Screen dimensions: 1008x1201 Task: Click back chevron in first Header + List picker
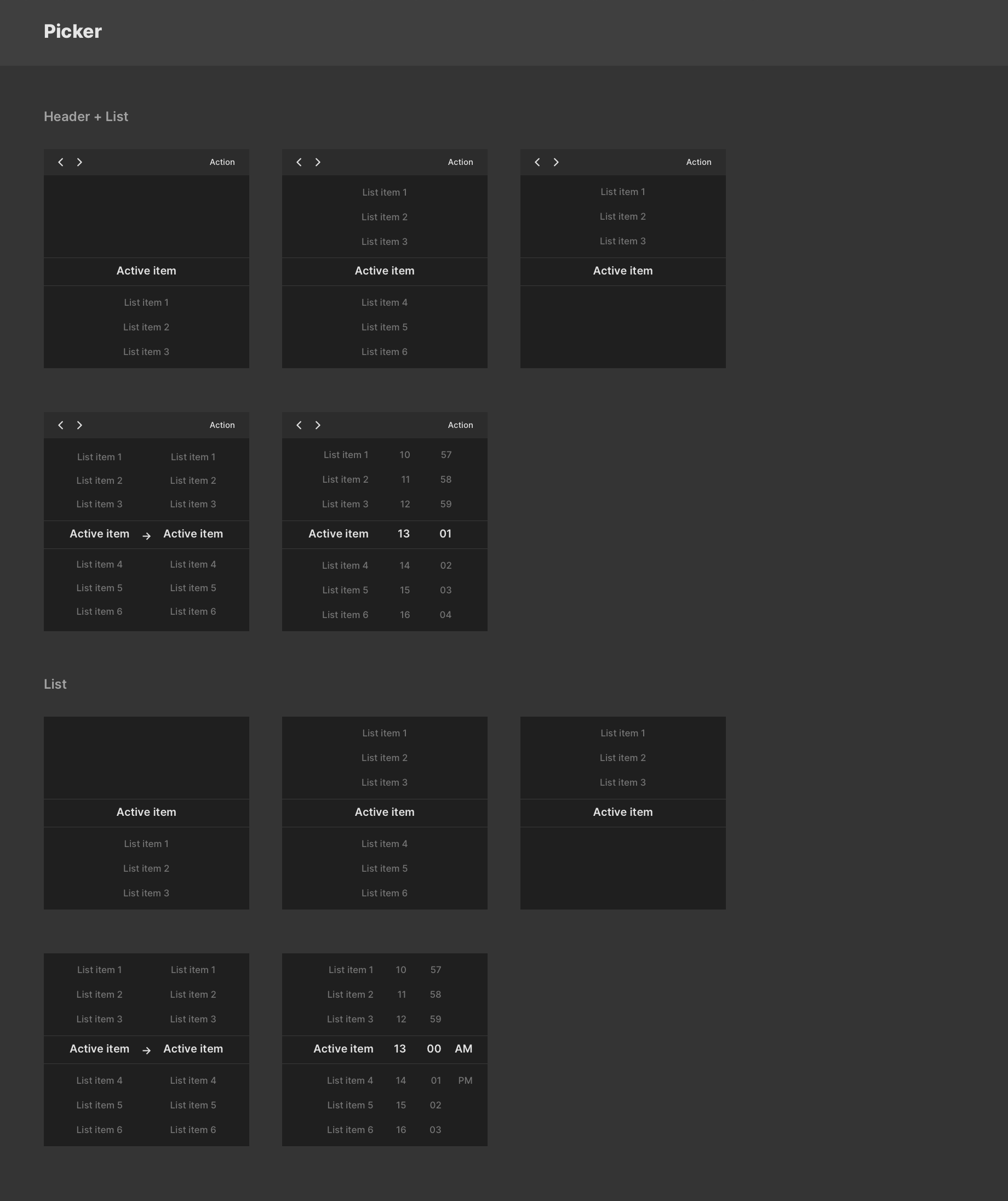pos(61,162)
